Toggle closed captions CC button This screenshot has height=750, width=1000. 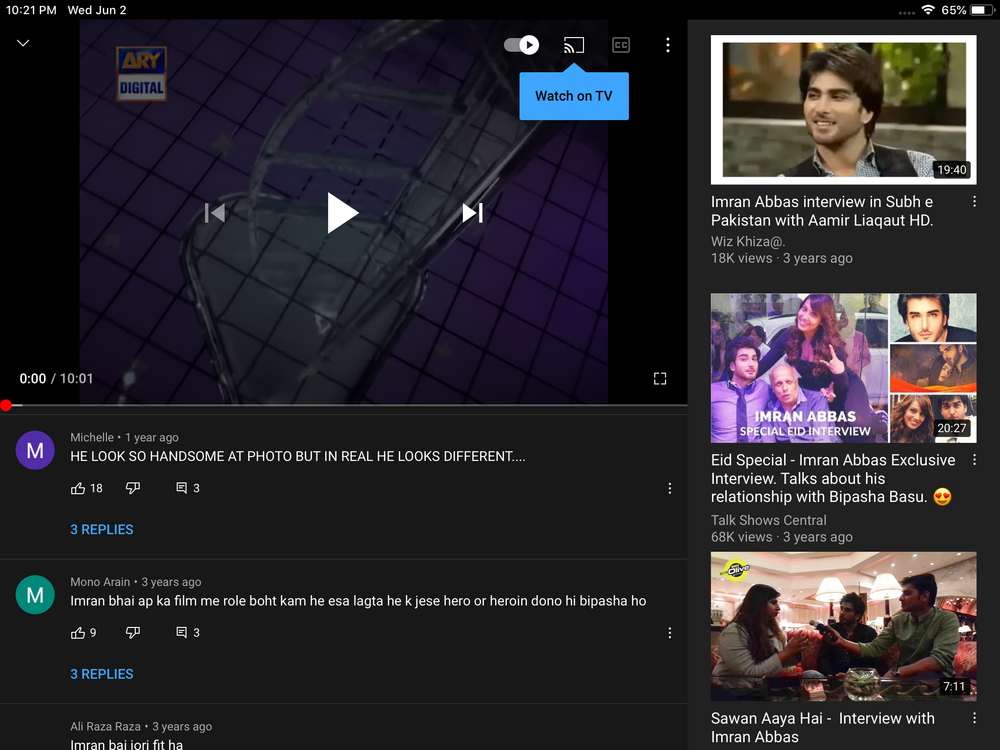[621, 45]
